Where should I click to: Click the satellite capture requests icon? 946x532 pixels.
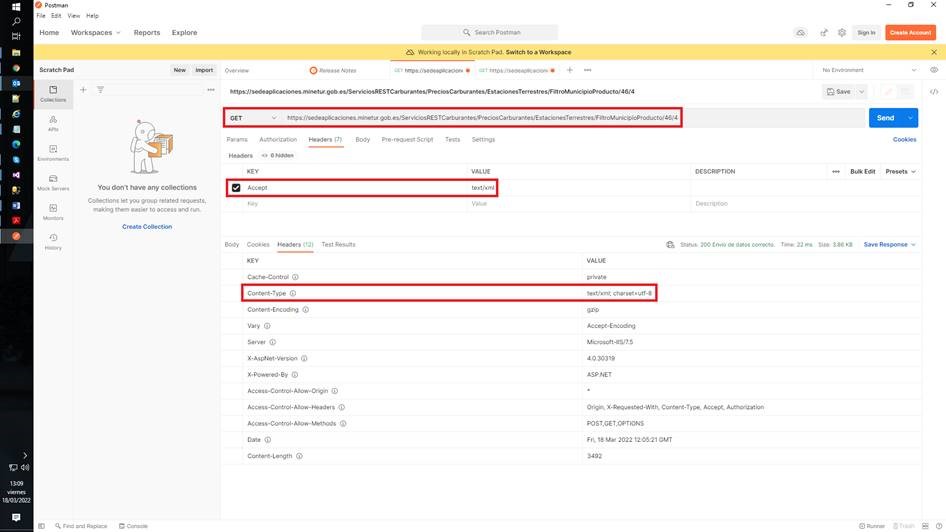[824, 33]
